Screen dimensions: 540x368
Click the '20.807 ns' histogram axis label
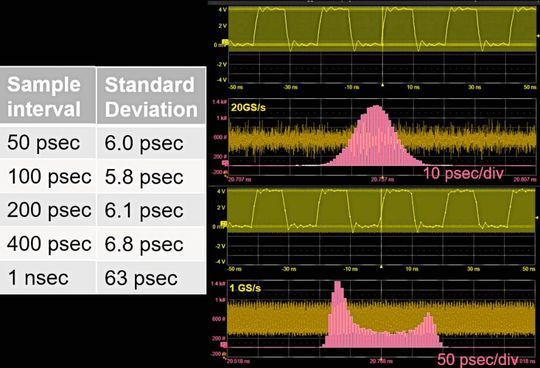(525, 179)
